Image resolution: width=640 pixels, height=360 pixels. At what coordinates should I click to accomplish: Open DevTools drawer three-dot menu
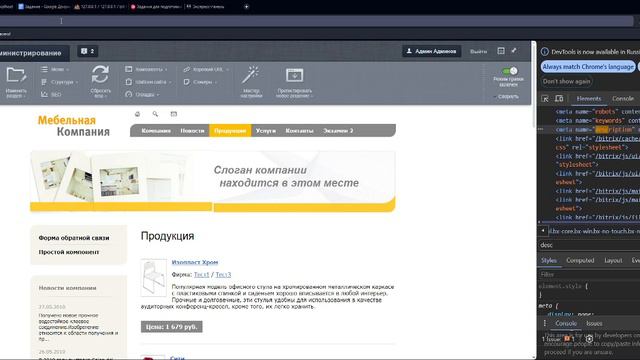point(544,323)
